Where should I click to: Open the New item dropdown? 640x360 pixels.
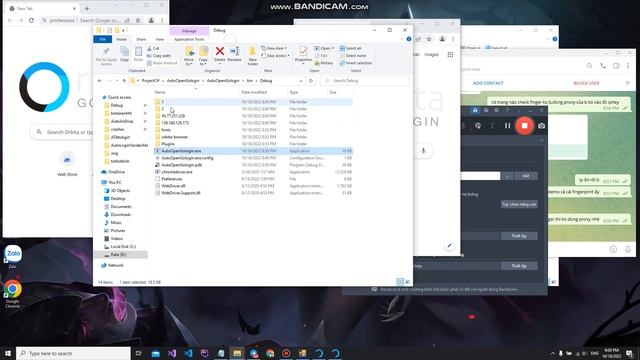pyautogui.click(x=274, y=48)
